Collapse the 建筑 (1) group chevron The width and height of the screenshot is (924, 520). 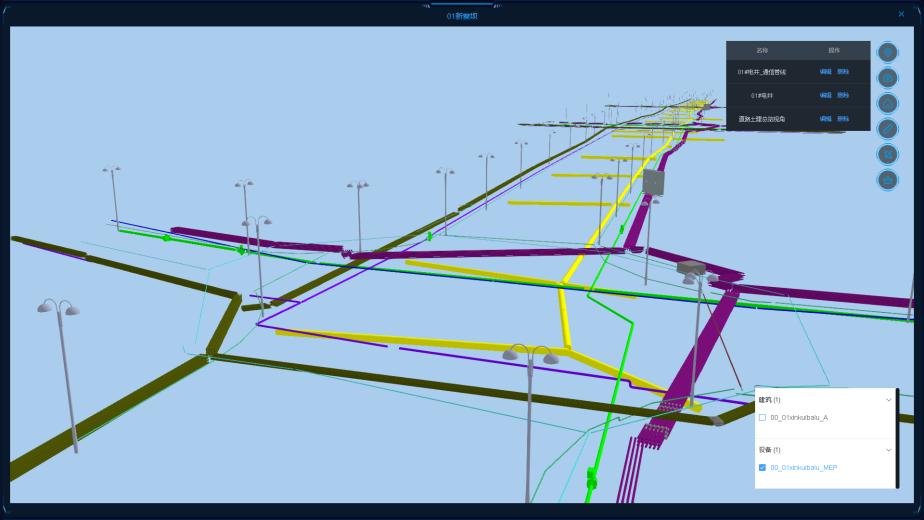[x=888, y=400]
